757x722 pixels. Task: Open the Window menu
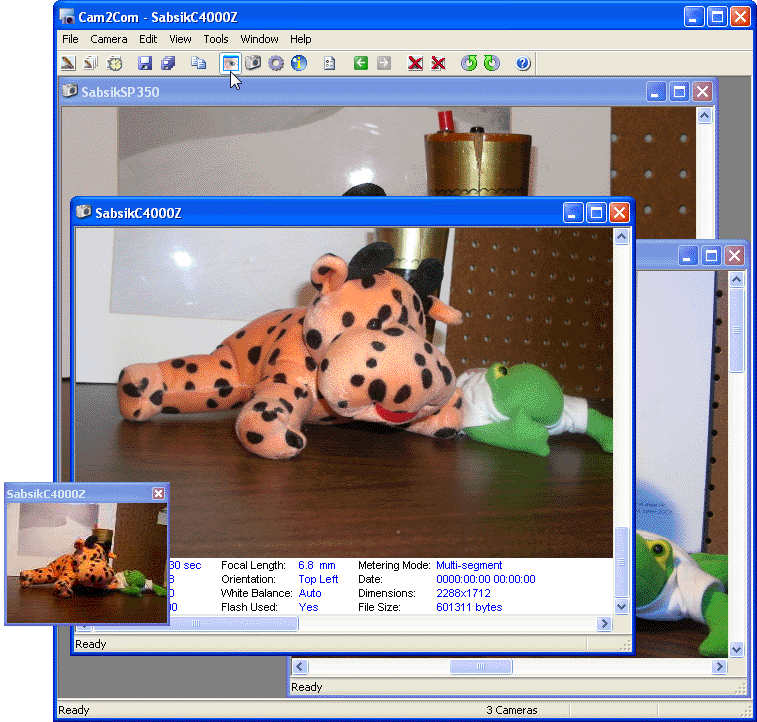pos(260,39)
